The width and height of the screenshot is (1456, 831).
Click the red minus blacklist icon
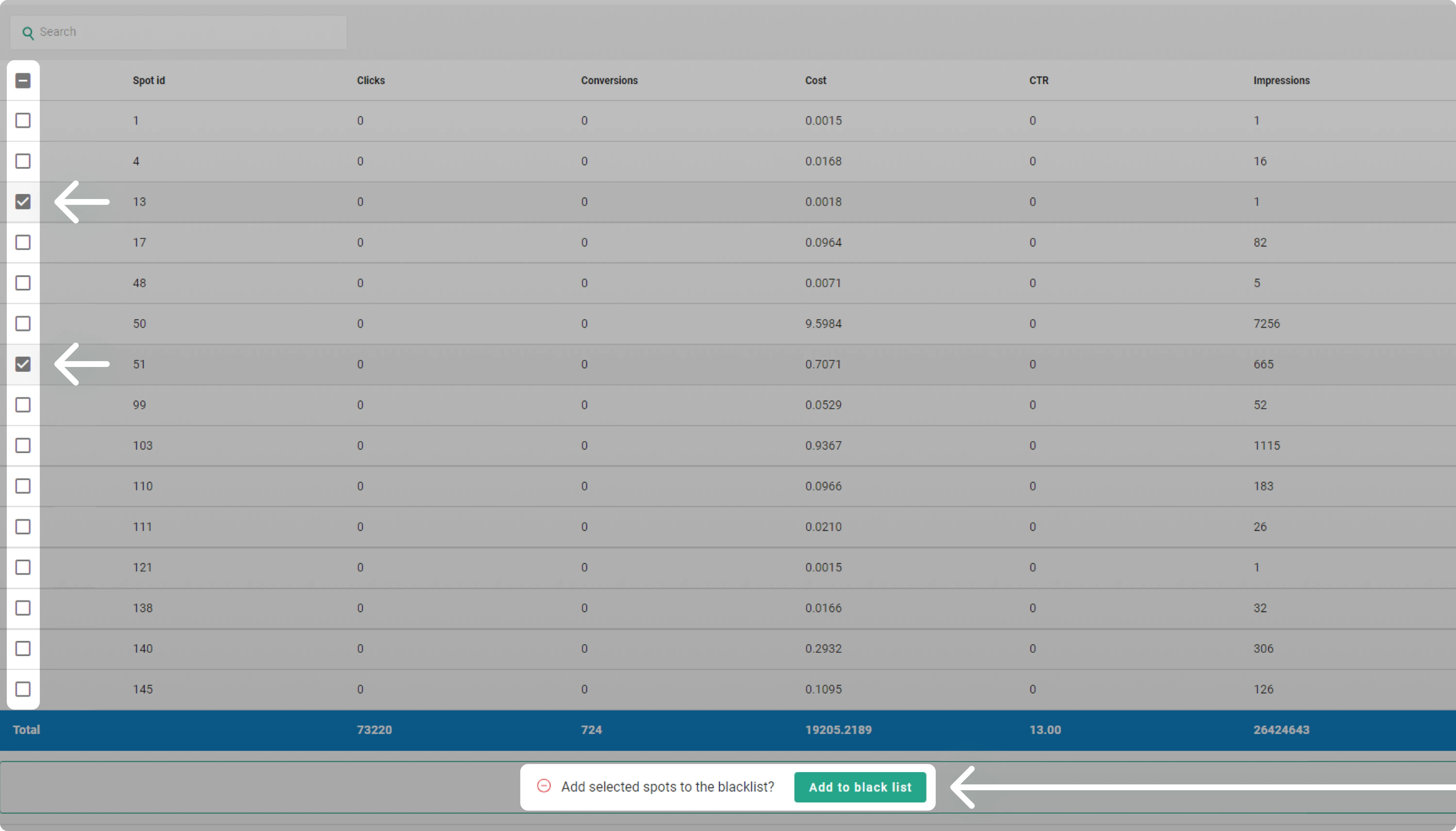(x=544, y=786)
